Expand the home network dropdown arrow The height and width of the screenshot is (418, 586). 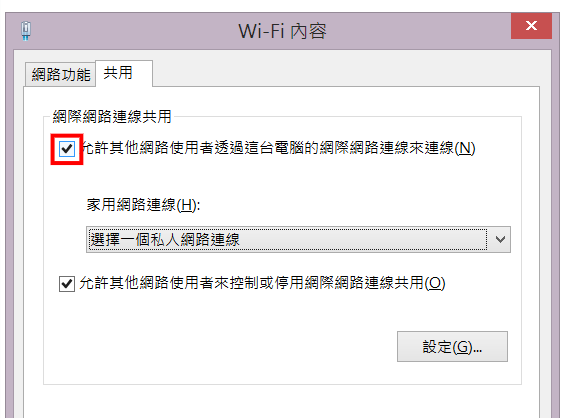(500, 239)
